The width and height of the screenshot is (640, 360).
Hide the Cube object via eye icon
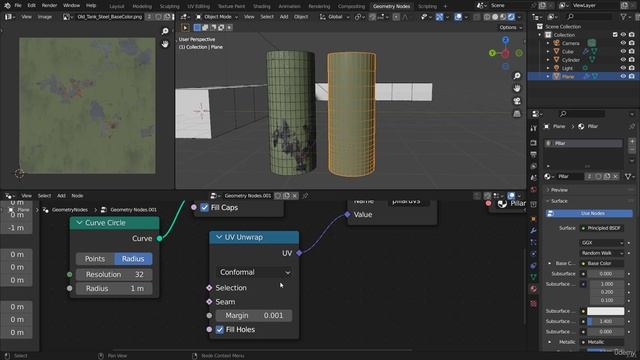pos(623,51)
